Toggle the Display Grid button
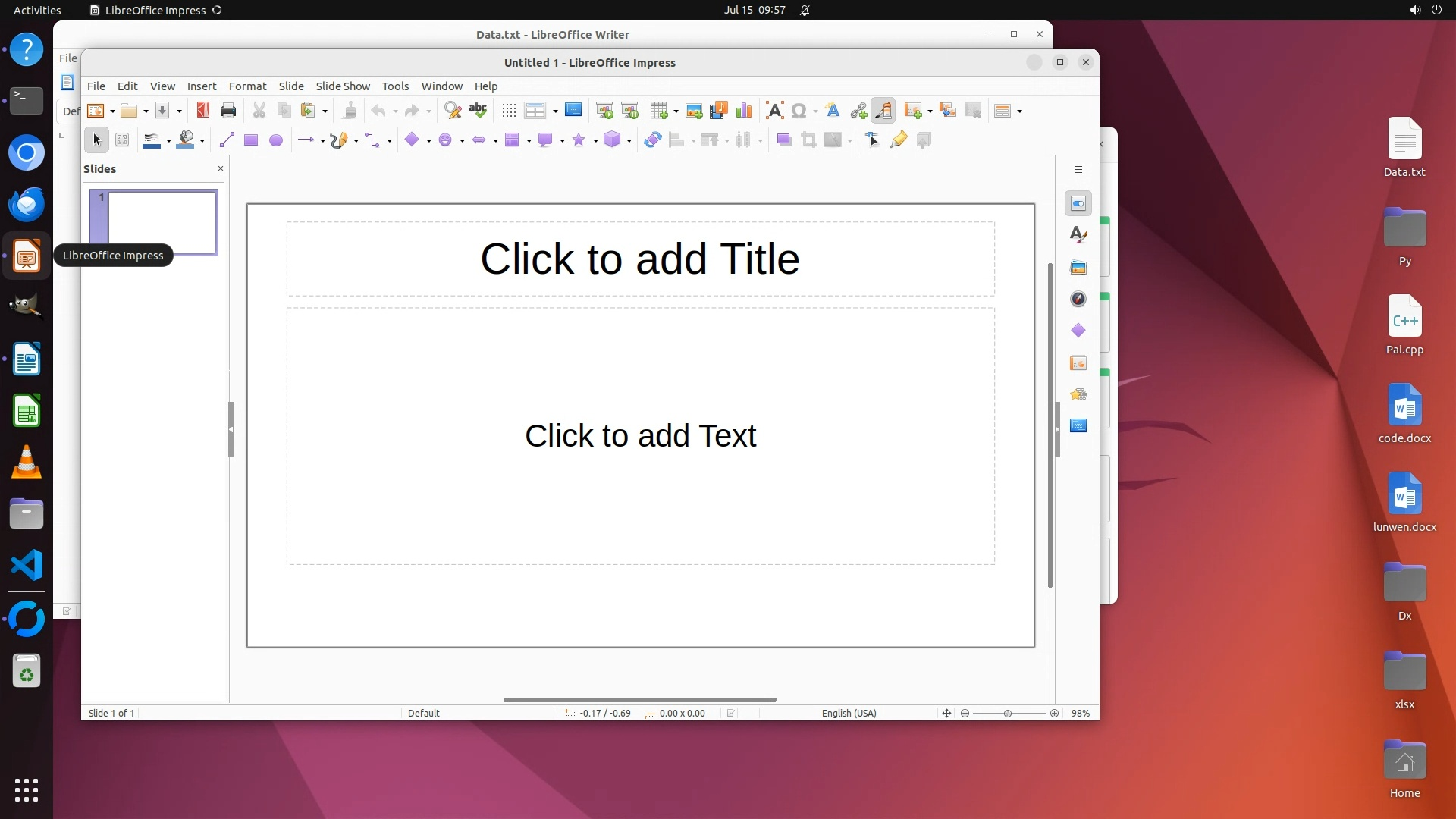This screenshot has width=1456, height=819. pyautogui.click(x=509, y=111)
